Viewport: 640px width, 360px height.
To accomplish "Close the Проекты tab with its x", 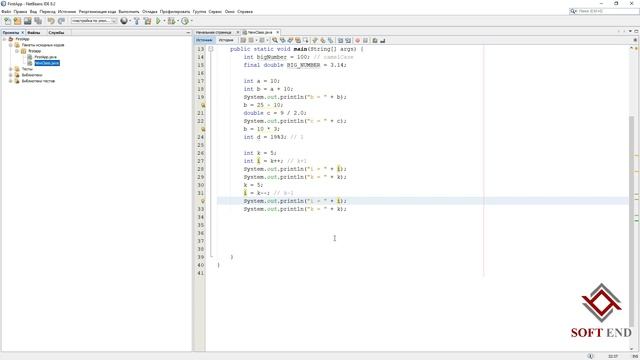I will pos(22,32).
